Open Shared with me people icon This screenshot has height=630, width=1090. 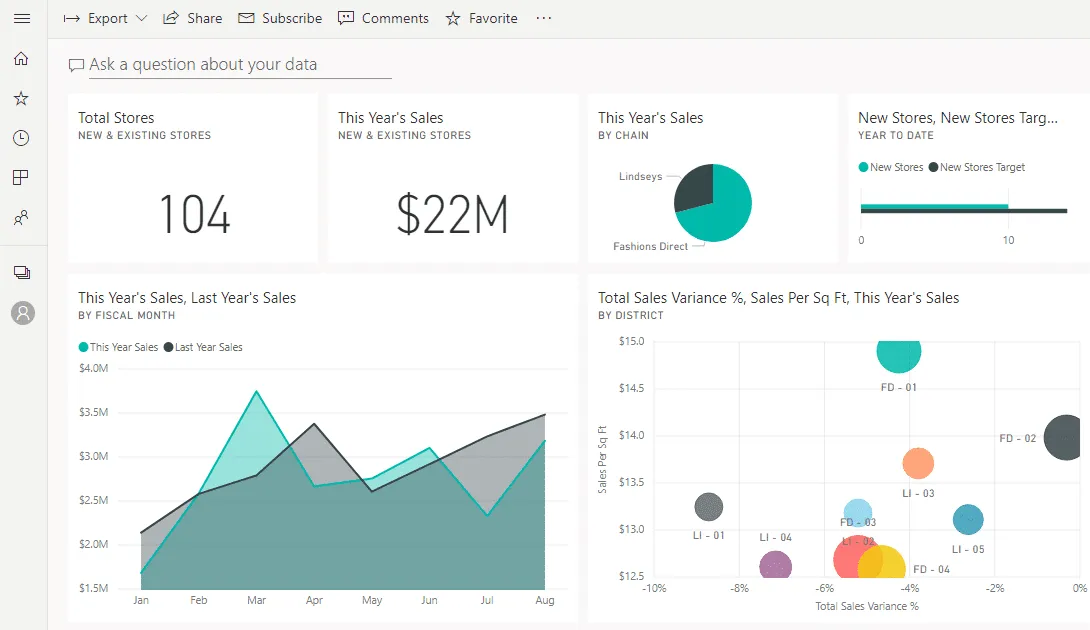[x=21, y=217]
